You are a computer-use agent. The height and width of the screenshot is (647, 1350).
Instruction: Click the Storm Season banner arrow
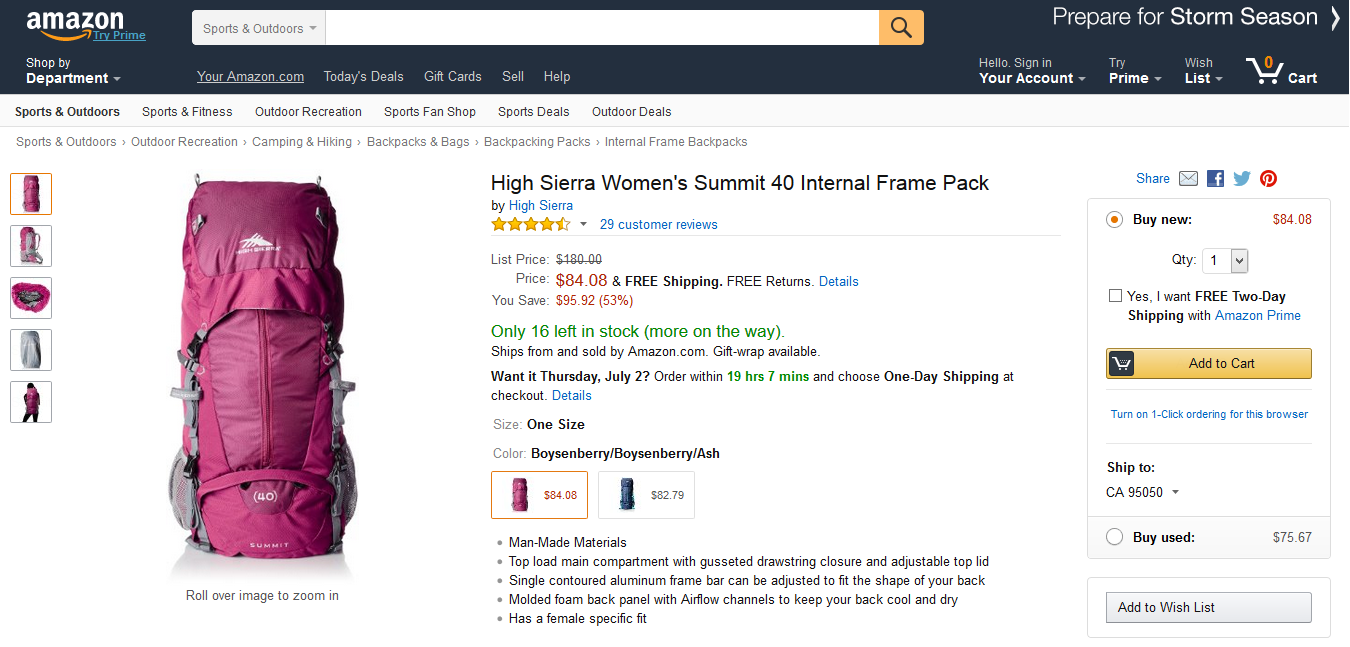click(1335, 18)
